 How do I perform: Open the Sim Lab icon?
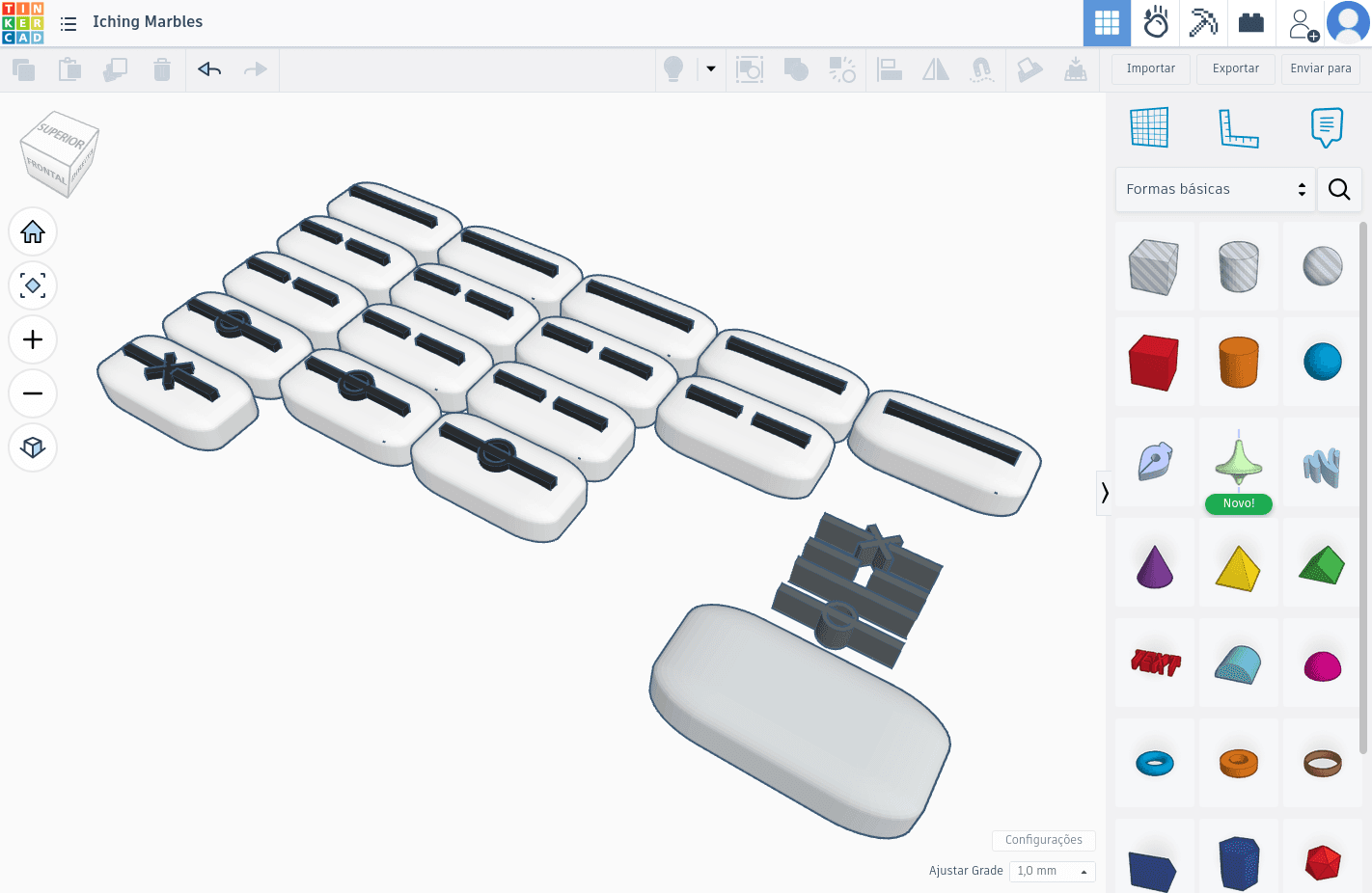point(1155,23)
